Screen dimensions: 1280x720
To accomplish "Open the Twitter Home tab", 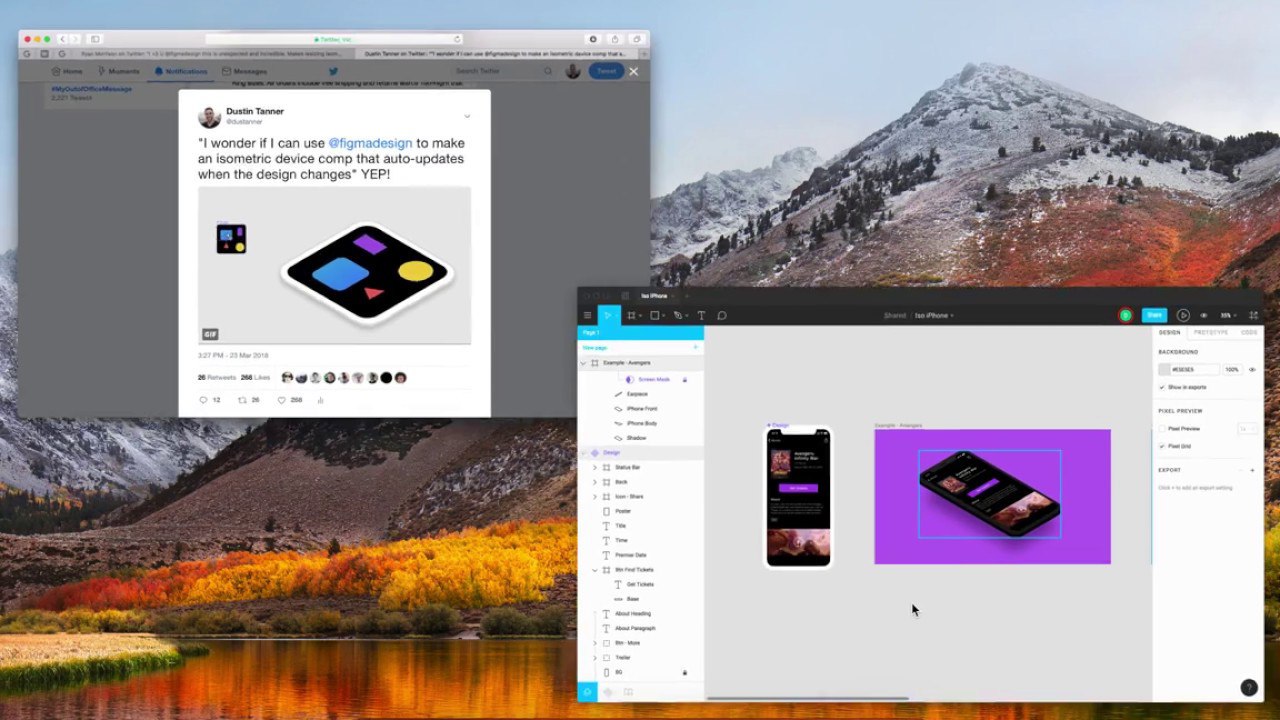I will pyautogui.click(x=67, y=71).
